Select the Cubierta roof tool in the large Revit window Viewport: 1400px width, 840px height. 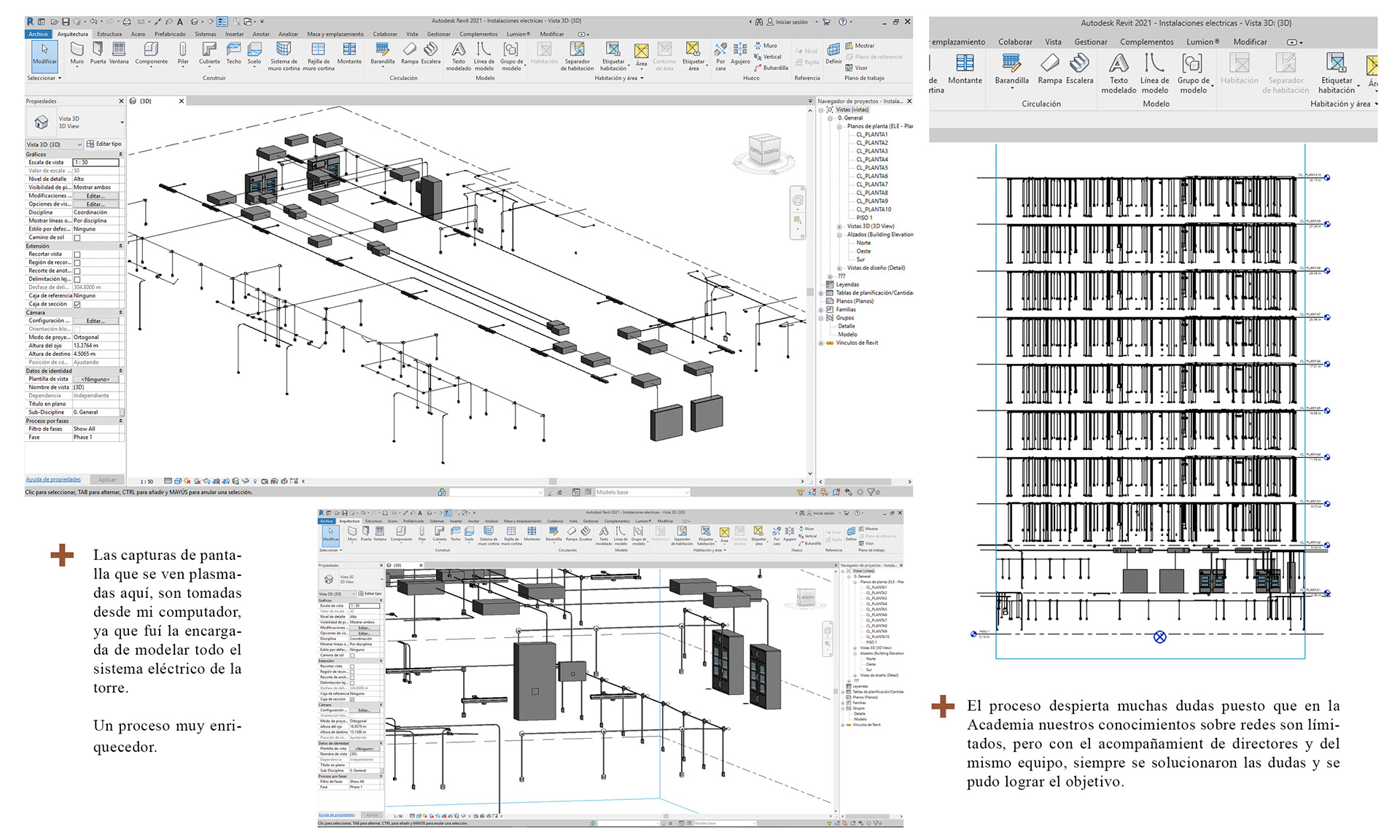[209, 53]
